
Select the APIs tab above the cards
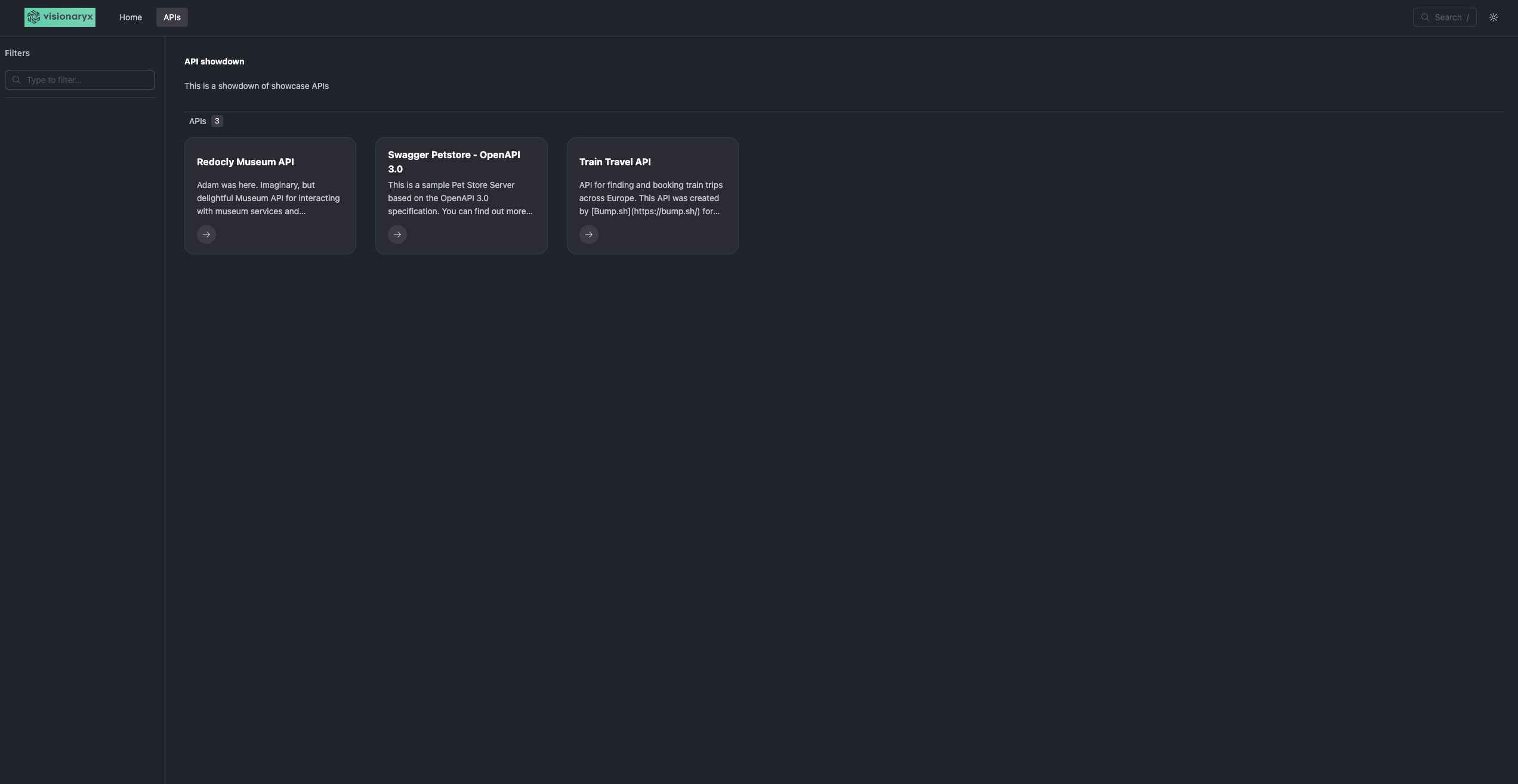coord(198,121)
